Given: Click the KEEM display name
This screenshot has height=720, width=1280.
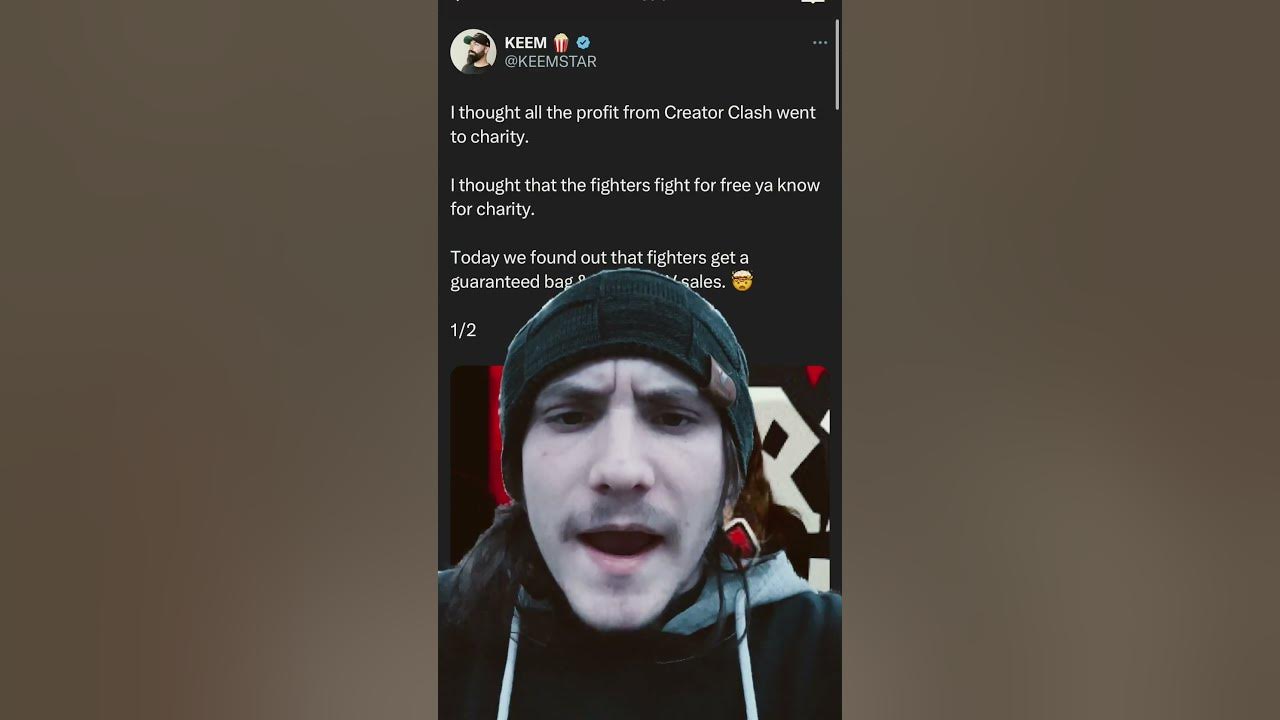Looking at the screenshot, I should [525, 43].
